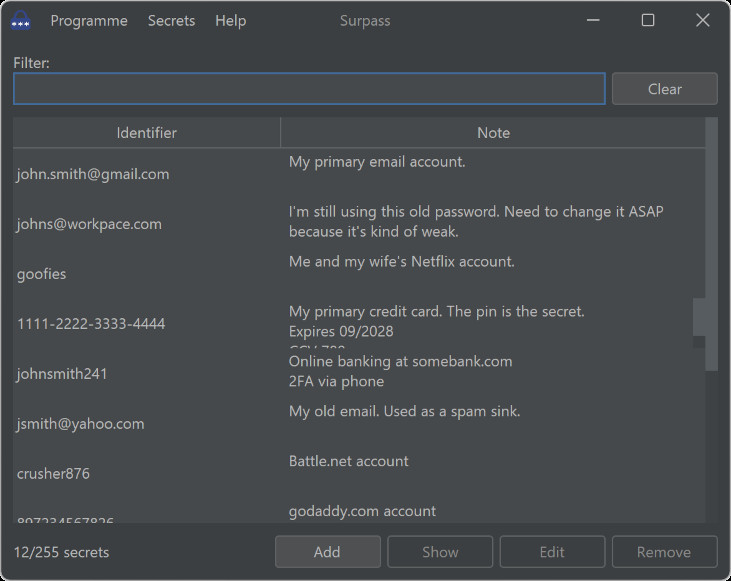This screenshot has height=581, width=731.
Task: Open the Secrets menu
Action: tap(171, 21)
